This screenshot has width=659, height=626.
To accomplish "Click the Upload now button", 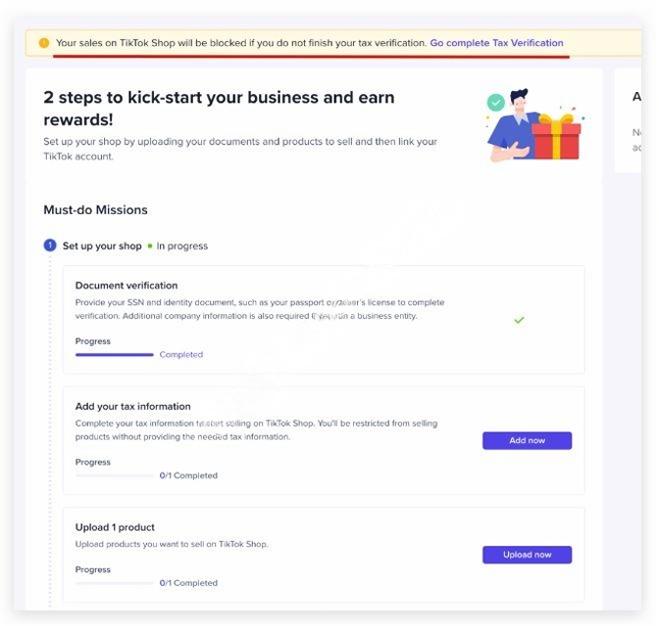I will click(527, 555).
